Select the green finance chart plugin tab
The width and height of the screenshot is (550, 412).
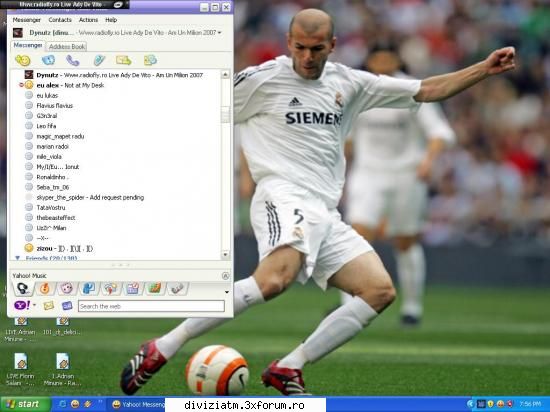155,289
